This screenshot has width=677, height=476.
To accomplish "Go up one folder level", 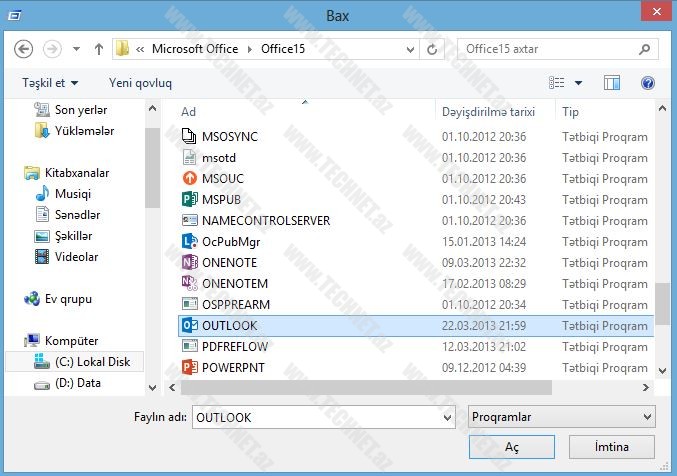I will pyautogui.click(x=99, y=48).
